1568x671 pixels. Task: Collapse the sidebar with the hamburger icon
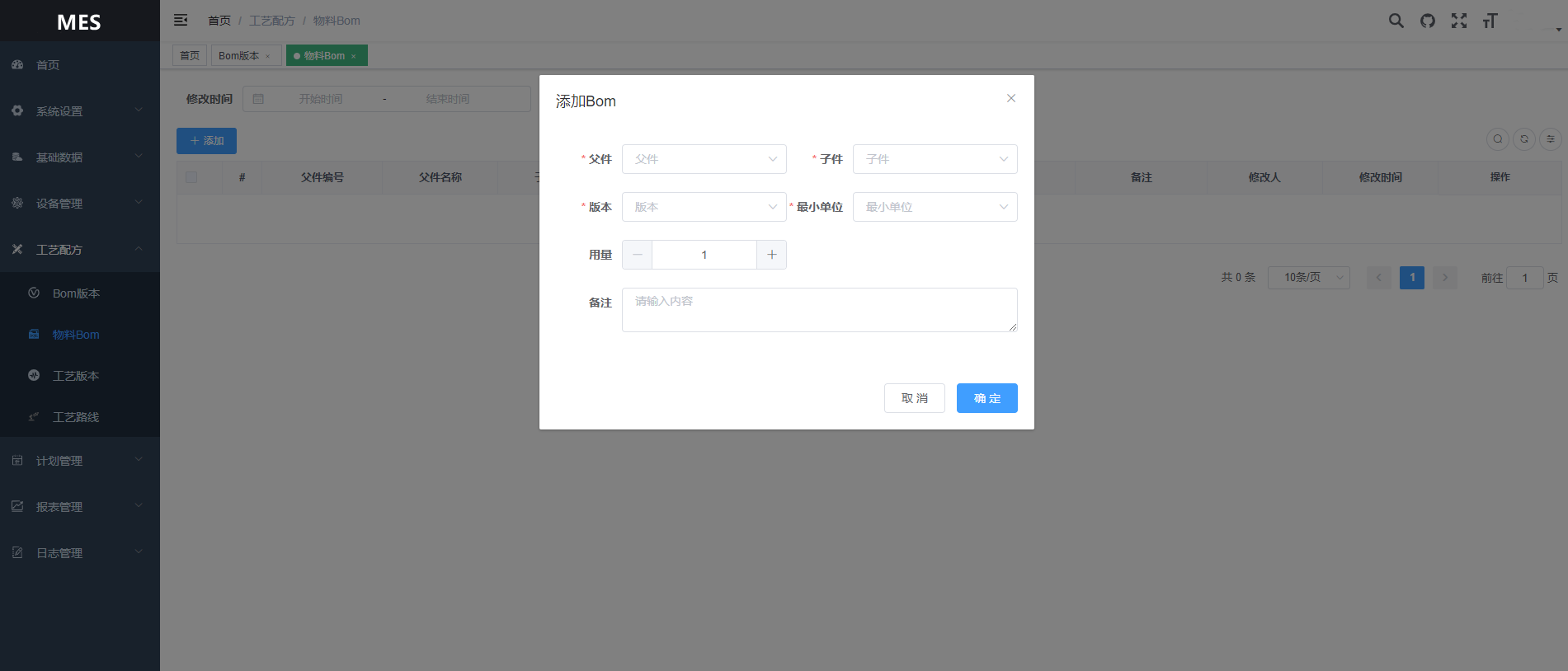point(181,20)
